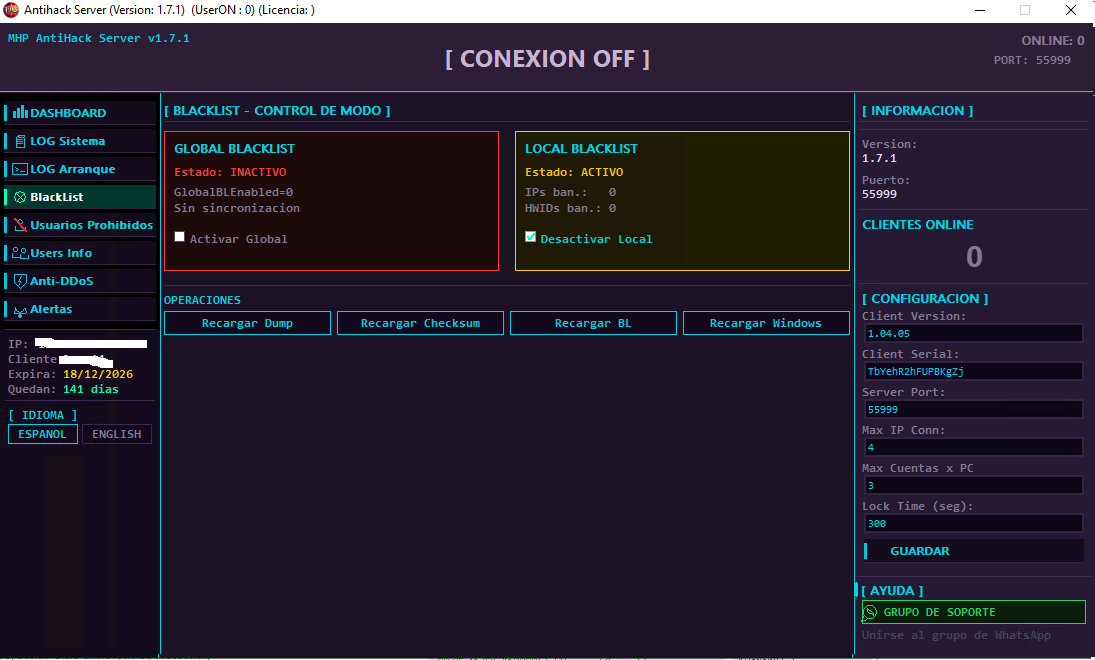Image resolution: width=1095 pixels, height=660 pixels.
Task: Select the Users Info people icon
Action: tap(20, 253)
